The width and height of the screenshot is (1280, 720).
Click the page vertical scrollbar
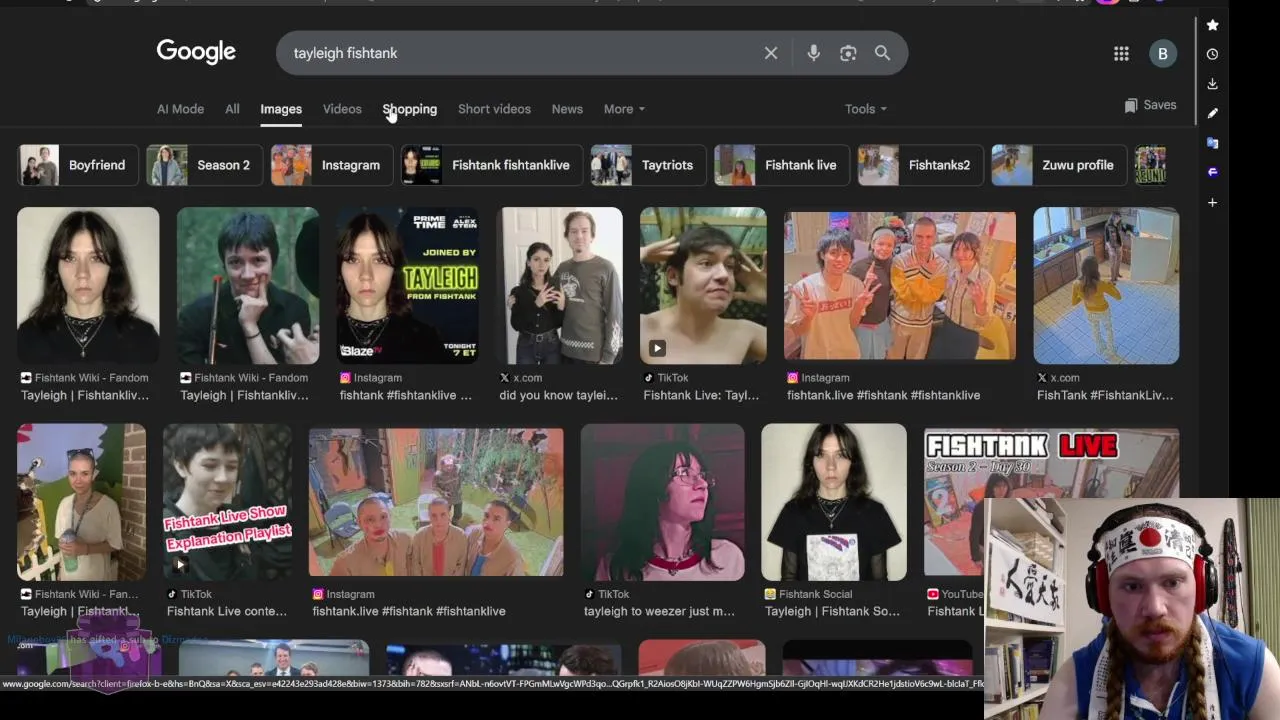coord(1196,70)
